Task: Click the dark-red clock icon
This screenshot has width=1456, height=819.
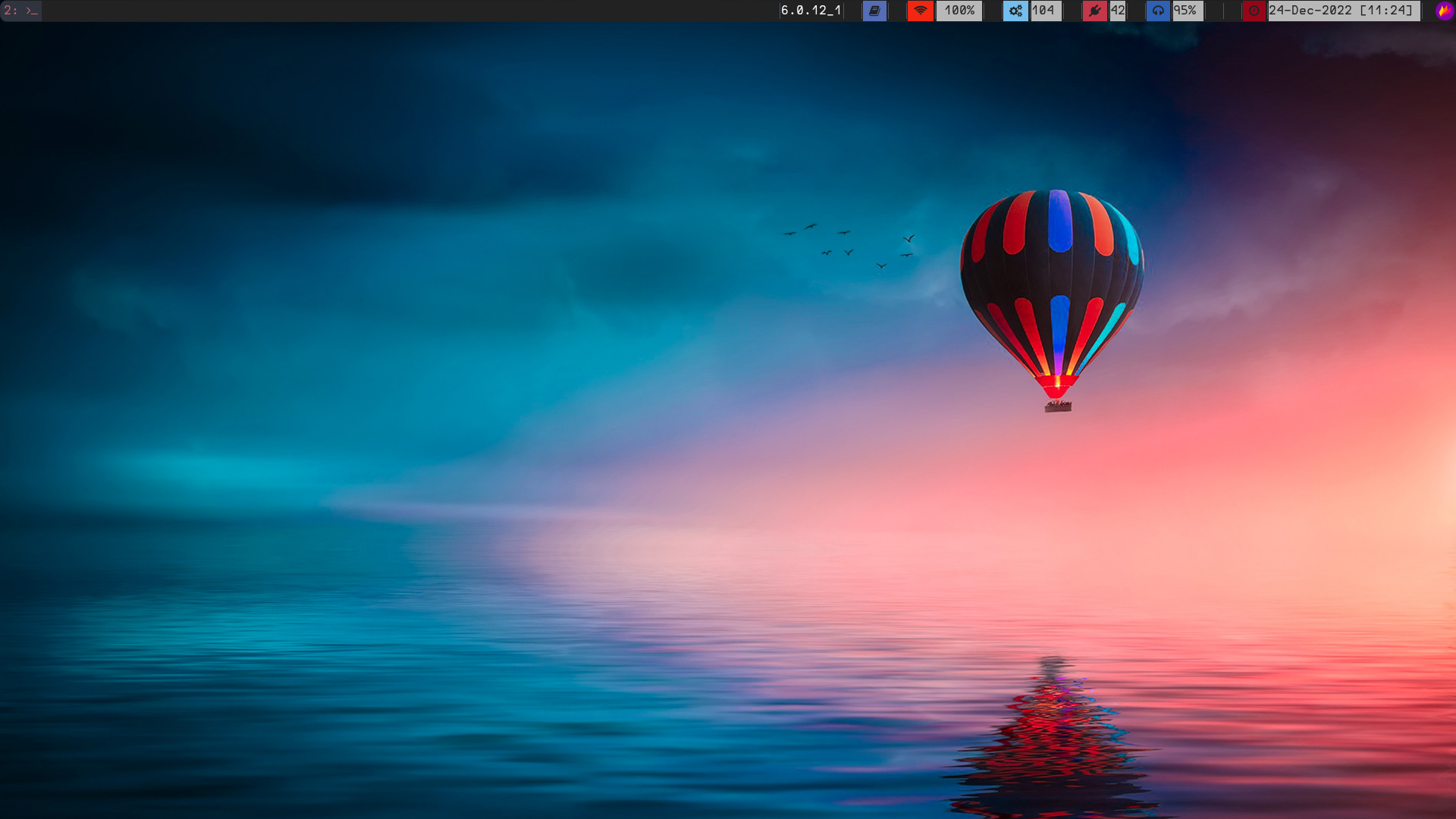Action: [1254, 11]
